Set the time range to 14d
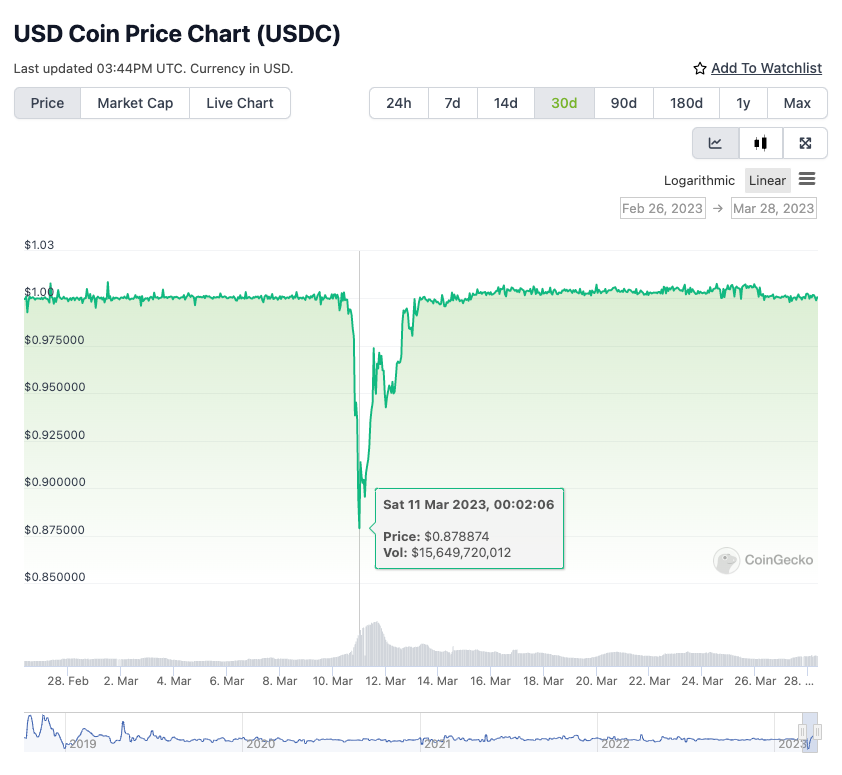 [506, 103]
